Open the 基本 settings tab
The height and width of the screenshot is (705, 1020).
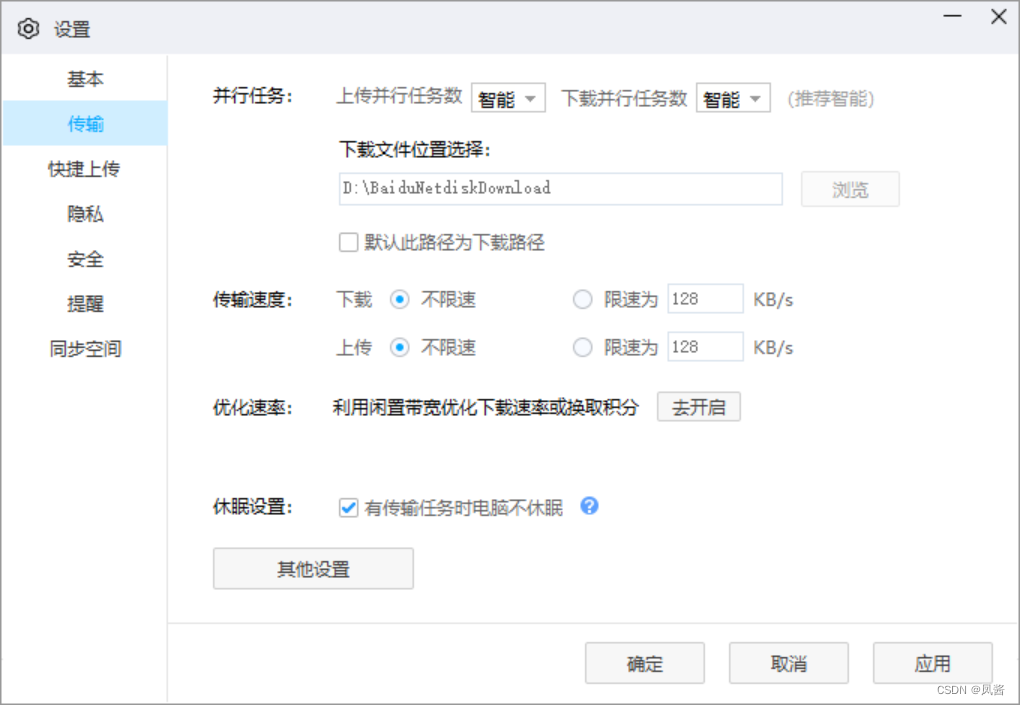85,79
